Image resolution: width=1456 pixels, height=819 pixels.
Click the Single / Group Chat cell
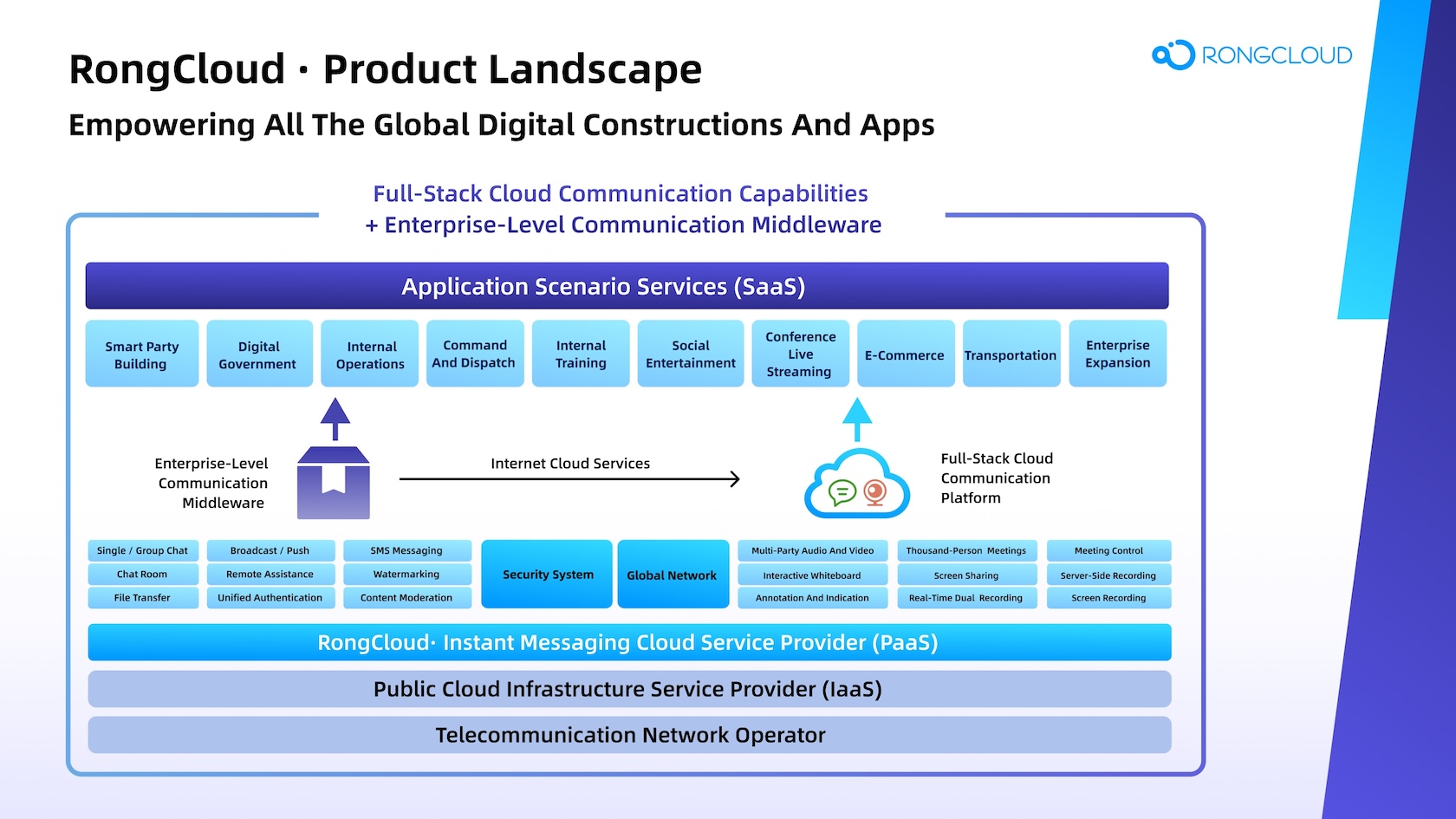point(143,550)
